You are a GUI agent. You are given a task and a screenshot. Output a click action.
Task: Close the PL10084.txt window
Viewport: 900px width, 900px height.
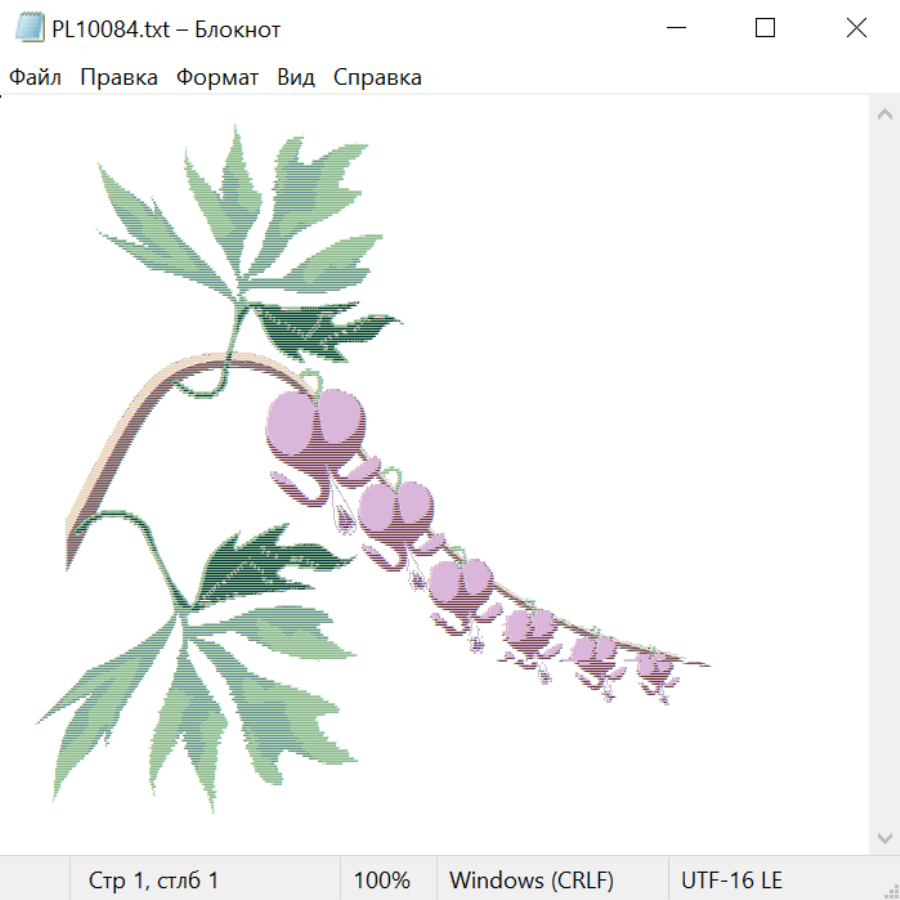pos(856,28)
